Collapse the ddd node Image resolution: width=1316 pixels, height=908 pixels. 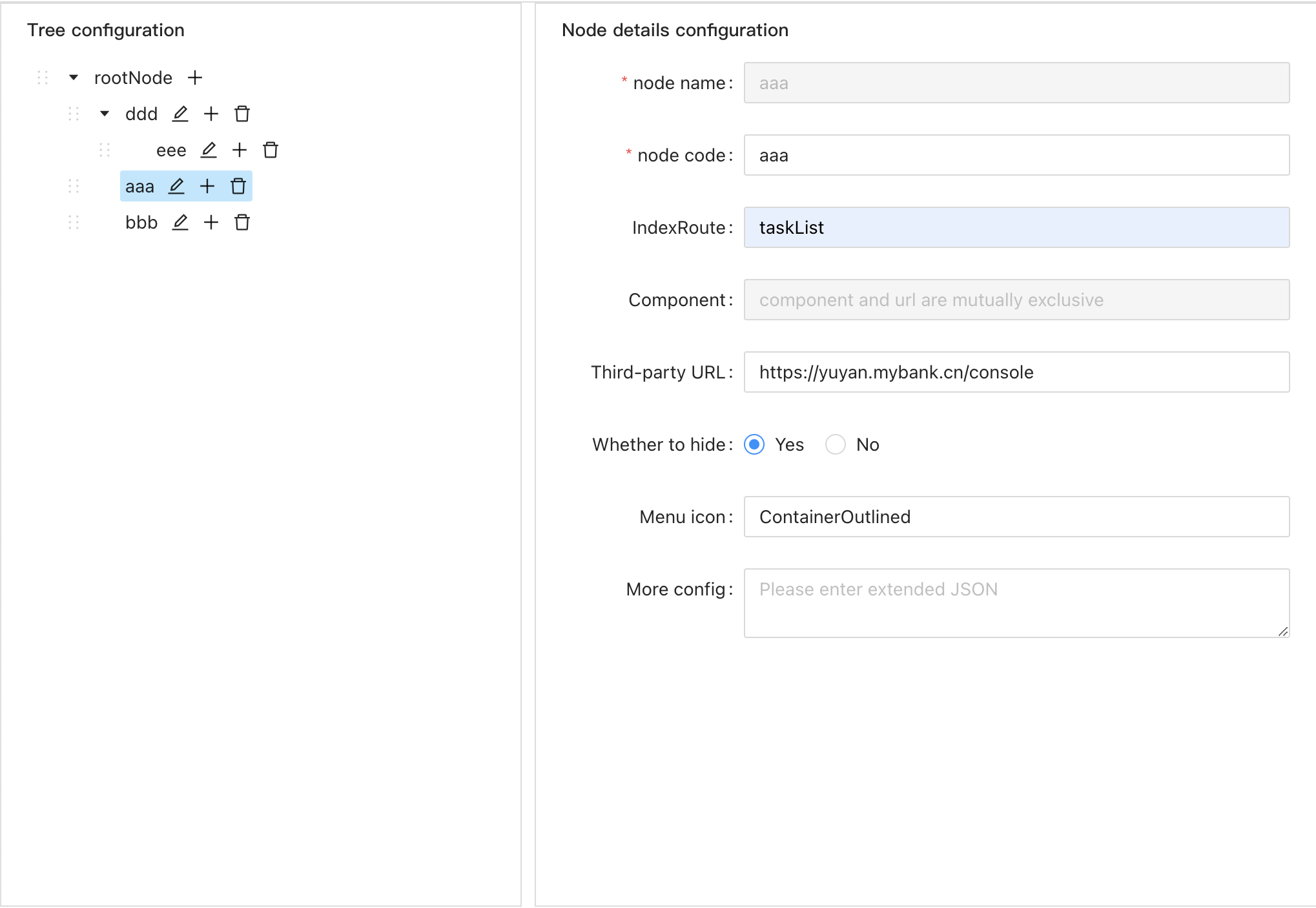105,114
